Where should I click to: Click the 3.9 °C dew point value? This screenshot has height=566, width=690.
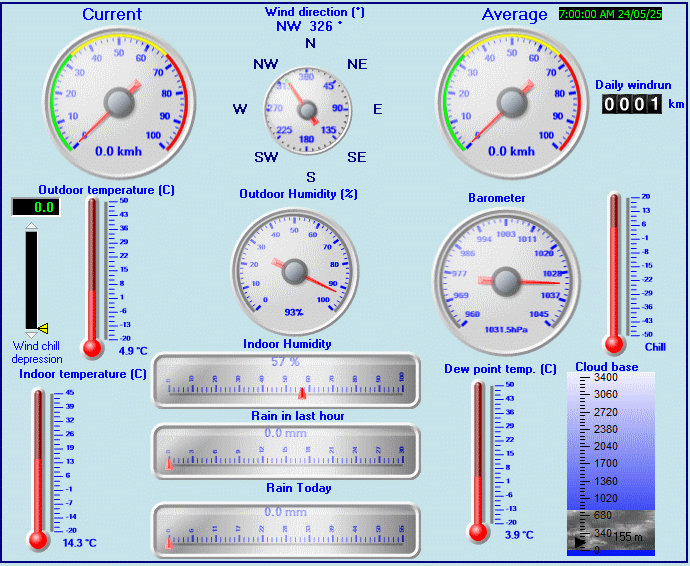click(x=519, y=535)
